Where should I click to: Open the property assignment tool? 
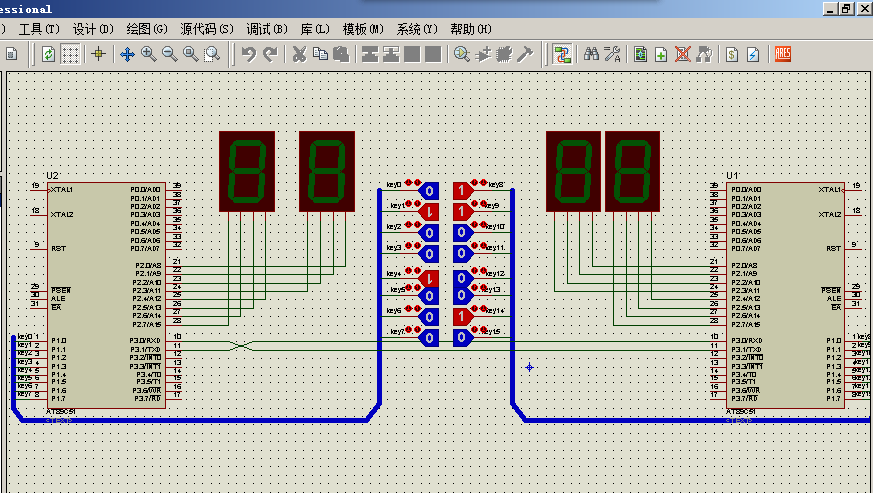pyautogui.click(x=612, y=54)
